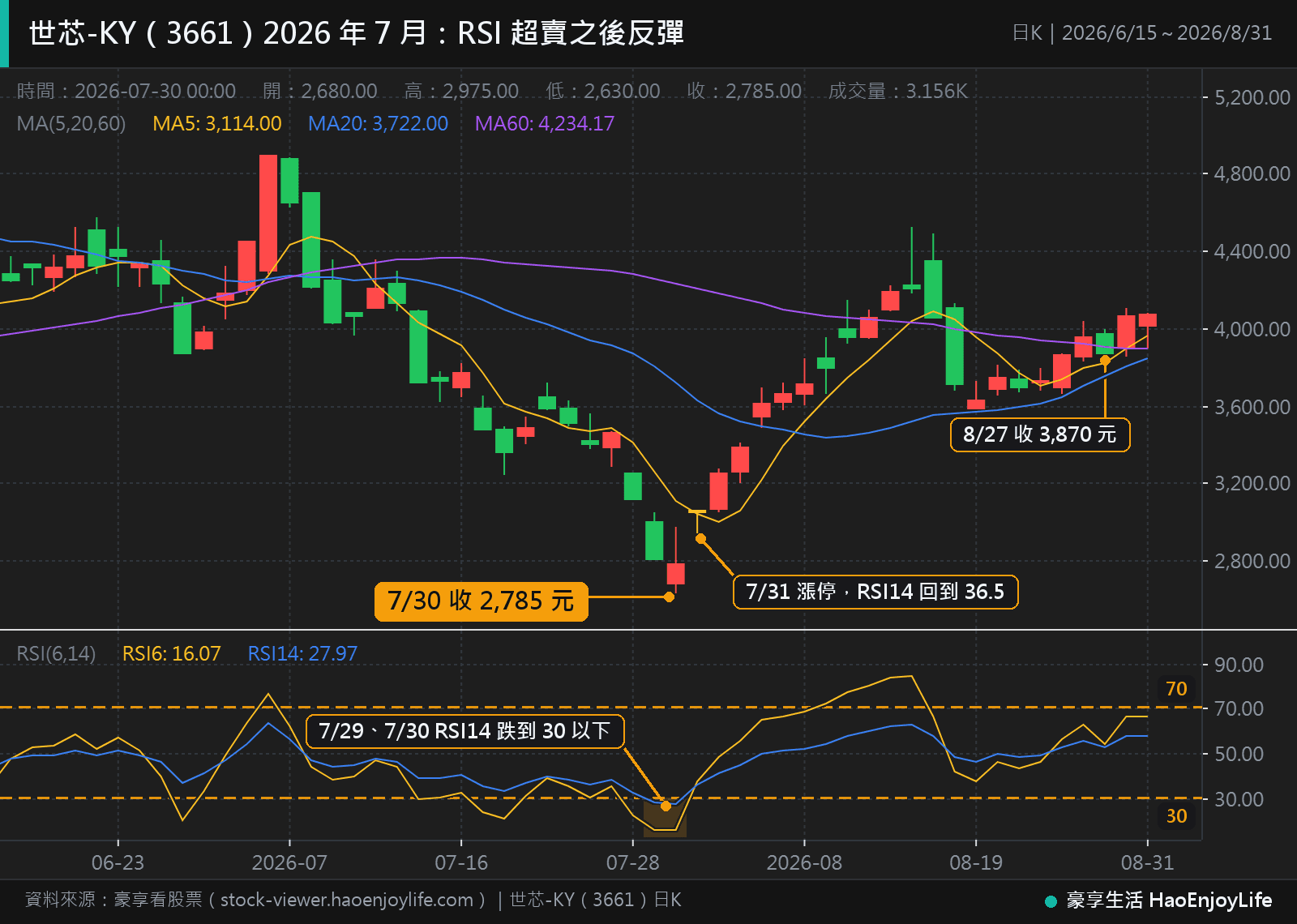
Task: Click the MA(5,20,60) indicator label
Action: coord(71,123)
